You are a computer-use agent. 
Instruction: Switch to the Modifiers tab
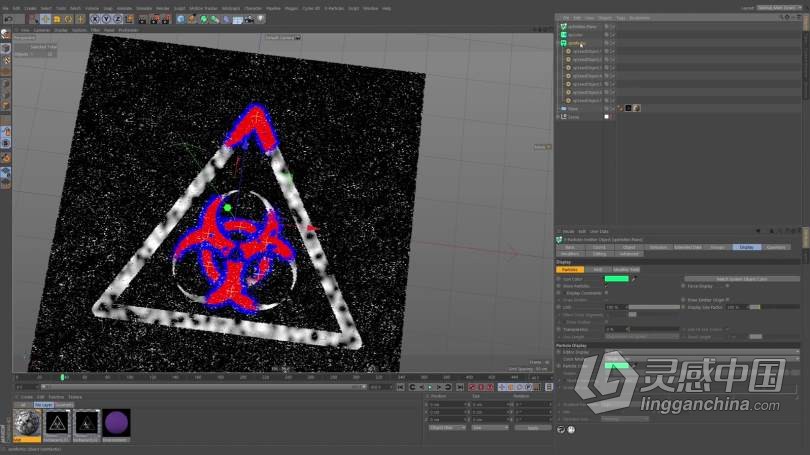coord(570,254)
